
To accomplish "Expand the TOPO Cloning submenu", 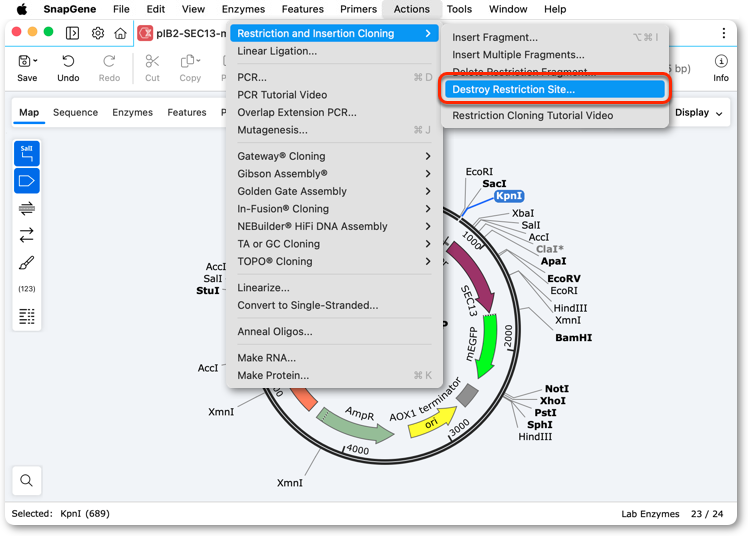I will [334, 262].
